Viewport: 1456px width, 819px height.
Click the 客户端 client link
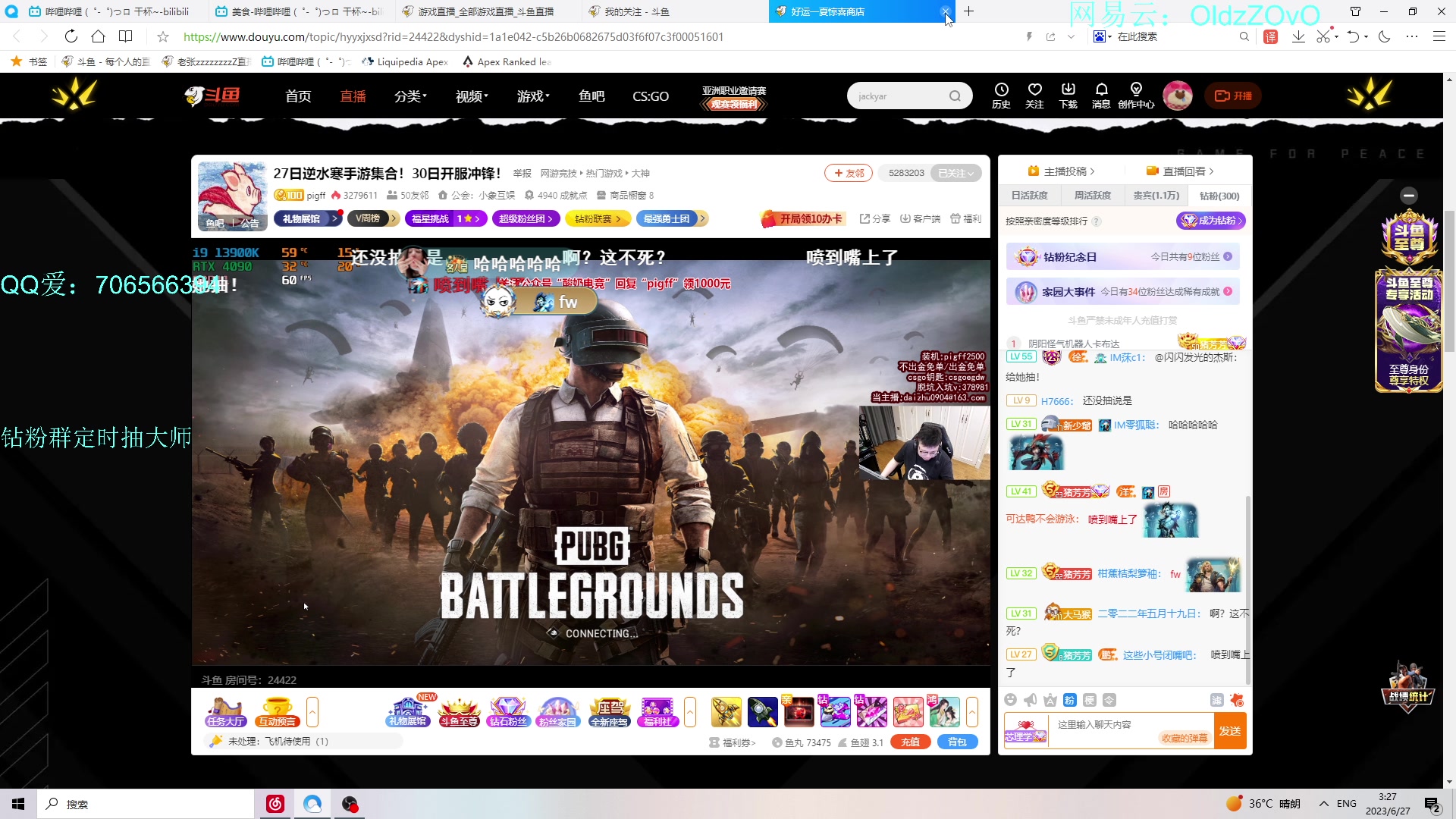coord(920,218)
